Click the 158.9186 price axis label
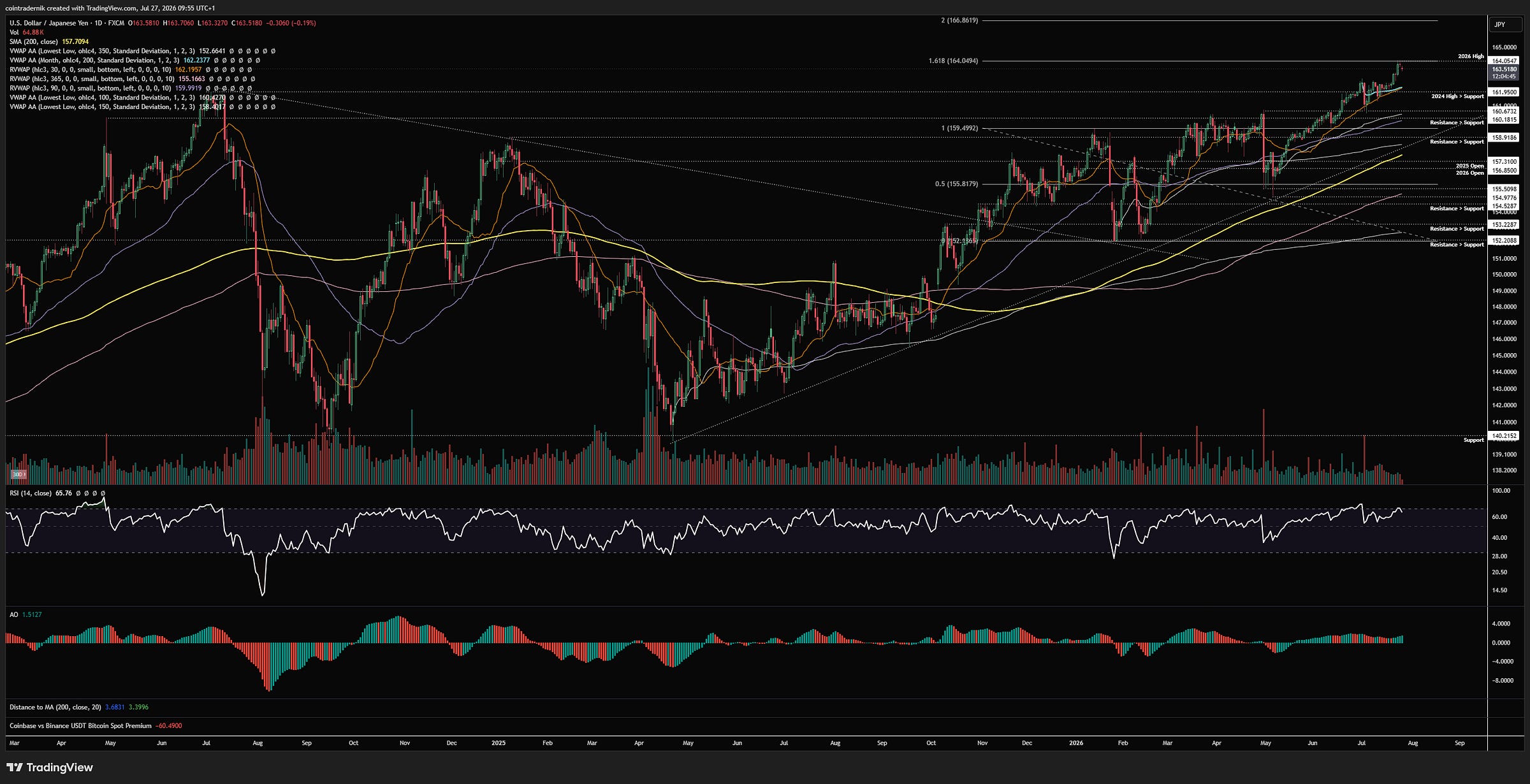This screenshot has width=1530, height=784. click(1504, 138)
